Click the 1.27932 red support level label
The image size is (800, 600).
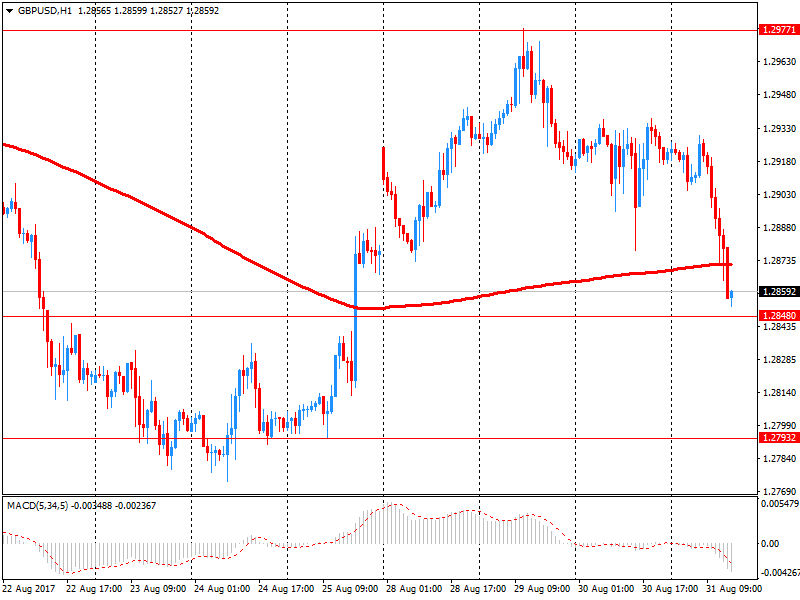tap(779, 438)
